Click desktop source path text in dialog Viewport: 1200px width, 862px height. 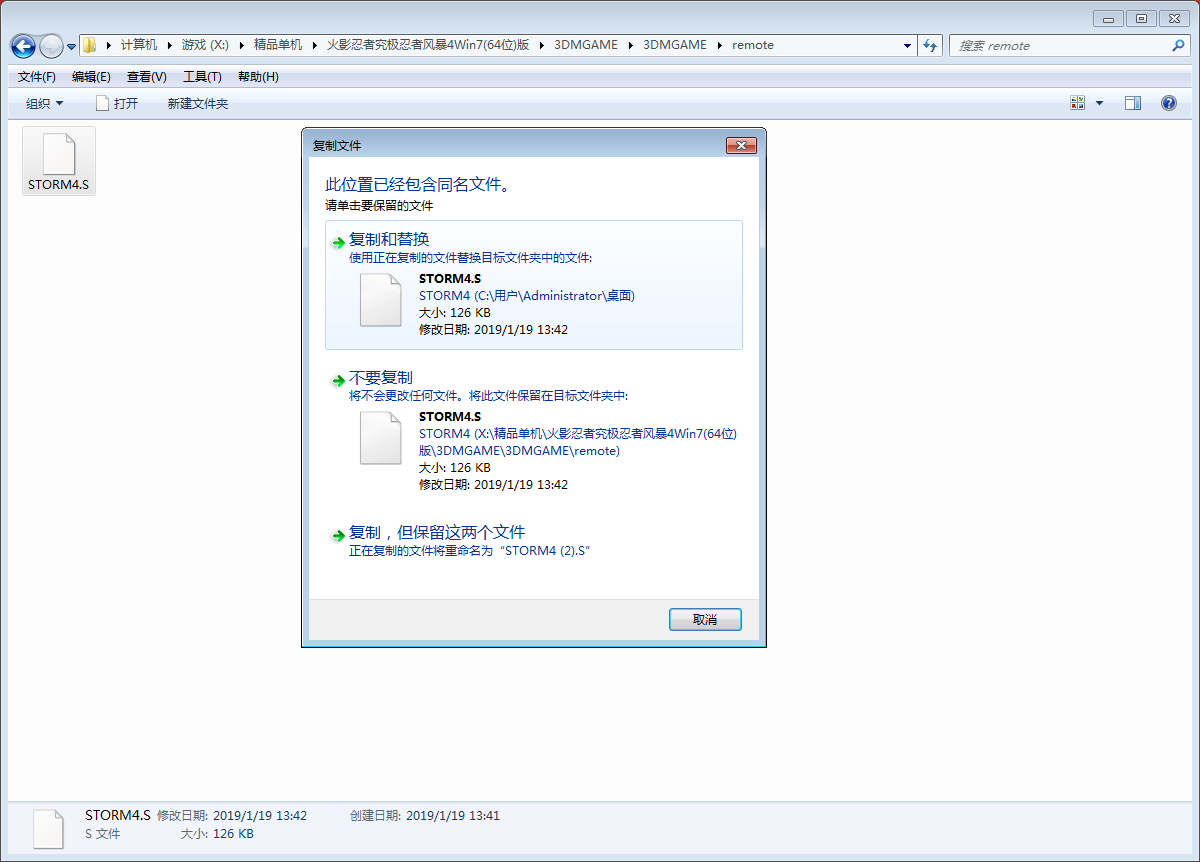coord(527,295)
